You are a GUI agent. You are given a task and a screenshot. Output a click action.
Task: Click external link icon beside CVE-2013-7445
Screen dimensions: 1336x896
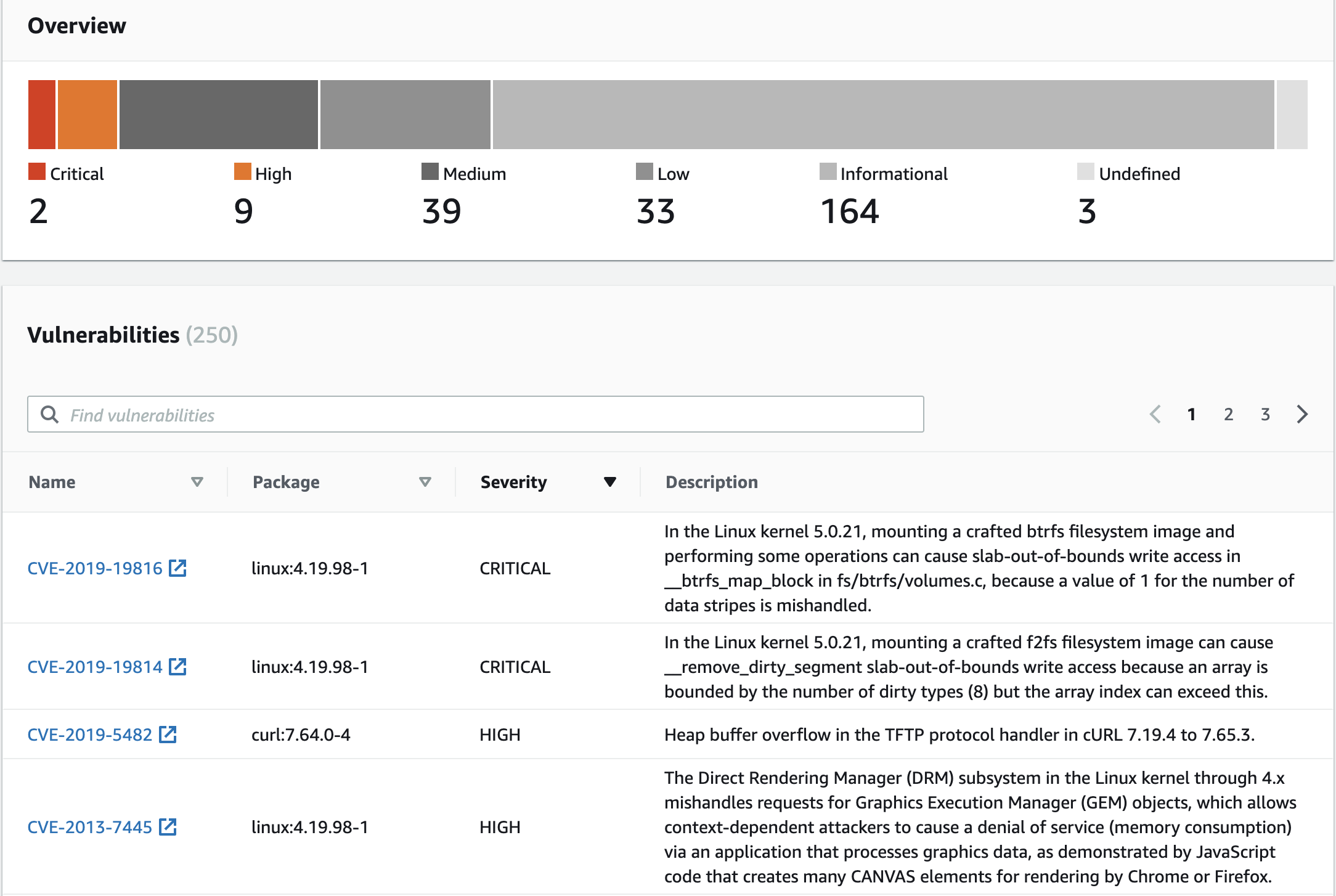[x=168, y=827]
